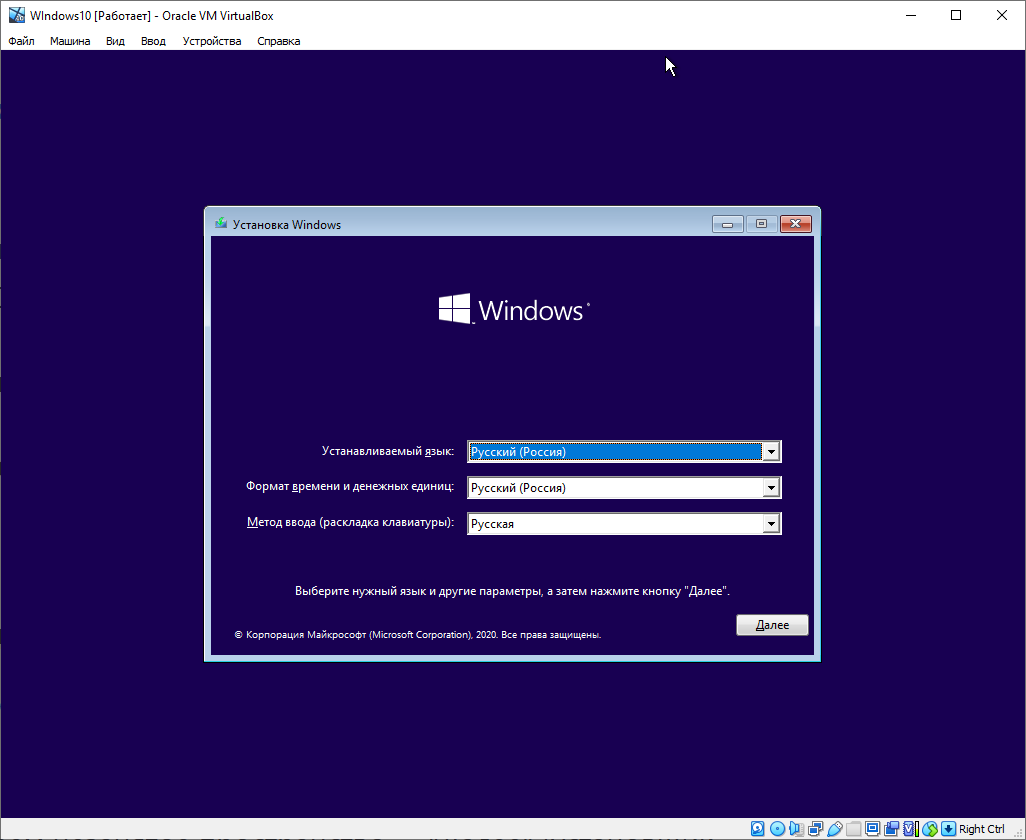This screenshot has width=1026, height=840.
Task: Expand the keyboard layout dropdown arrow
Action: tap(771, 523)
